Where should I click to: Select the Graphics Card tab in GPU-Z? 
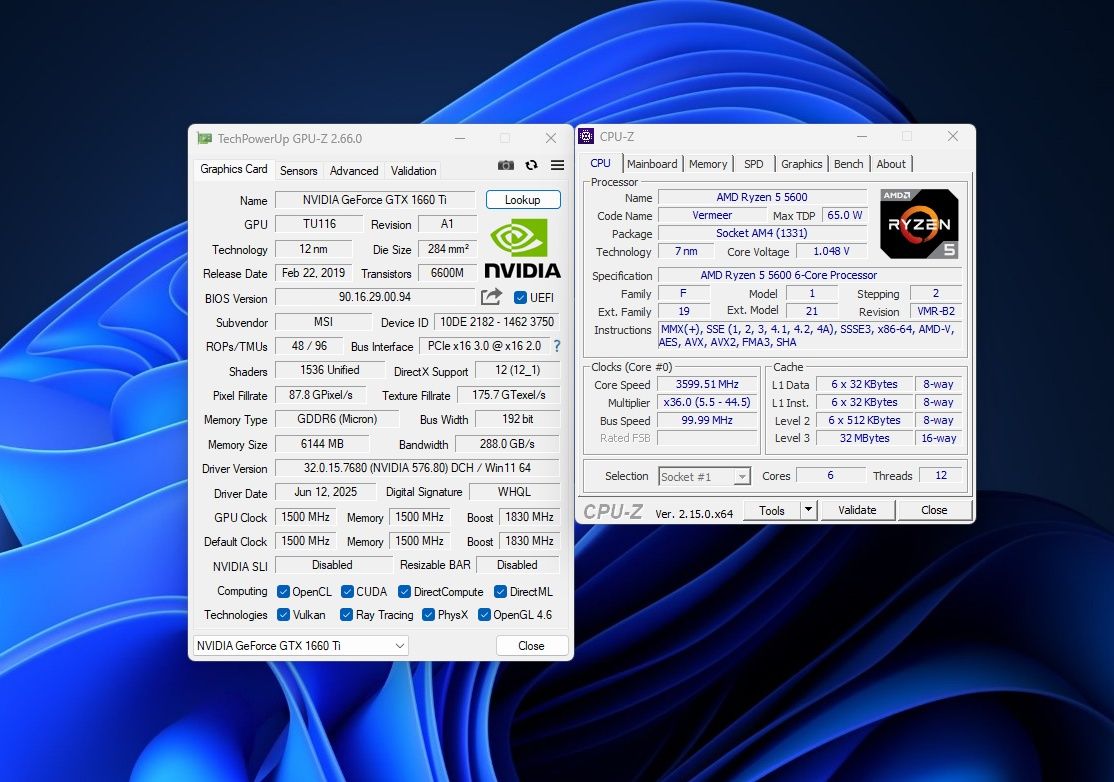click(x=234, y=169)
